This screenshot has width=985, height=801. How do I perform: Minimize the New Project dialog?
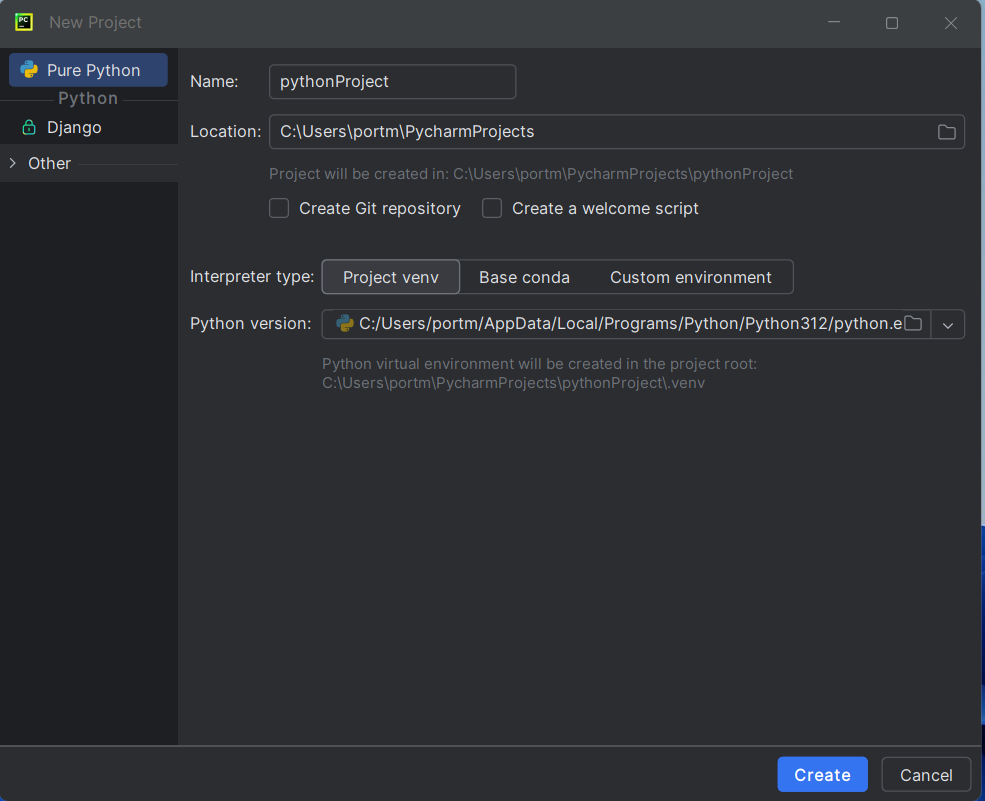coord(834,23)
